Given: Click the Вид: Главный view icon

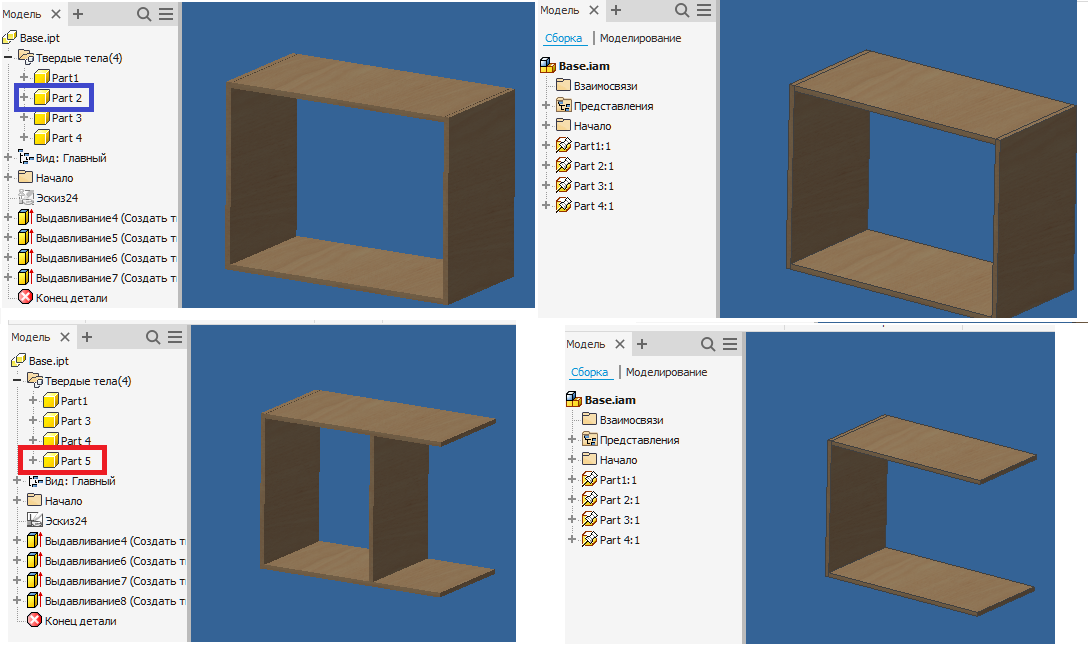Looking at the screenshot, I should pyautogui.click(x=26, y=157).
